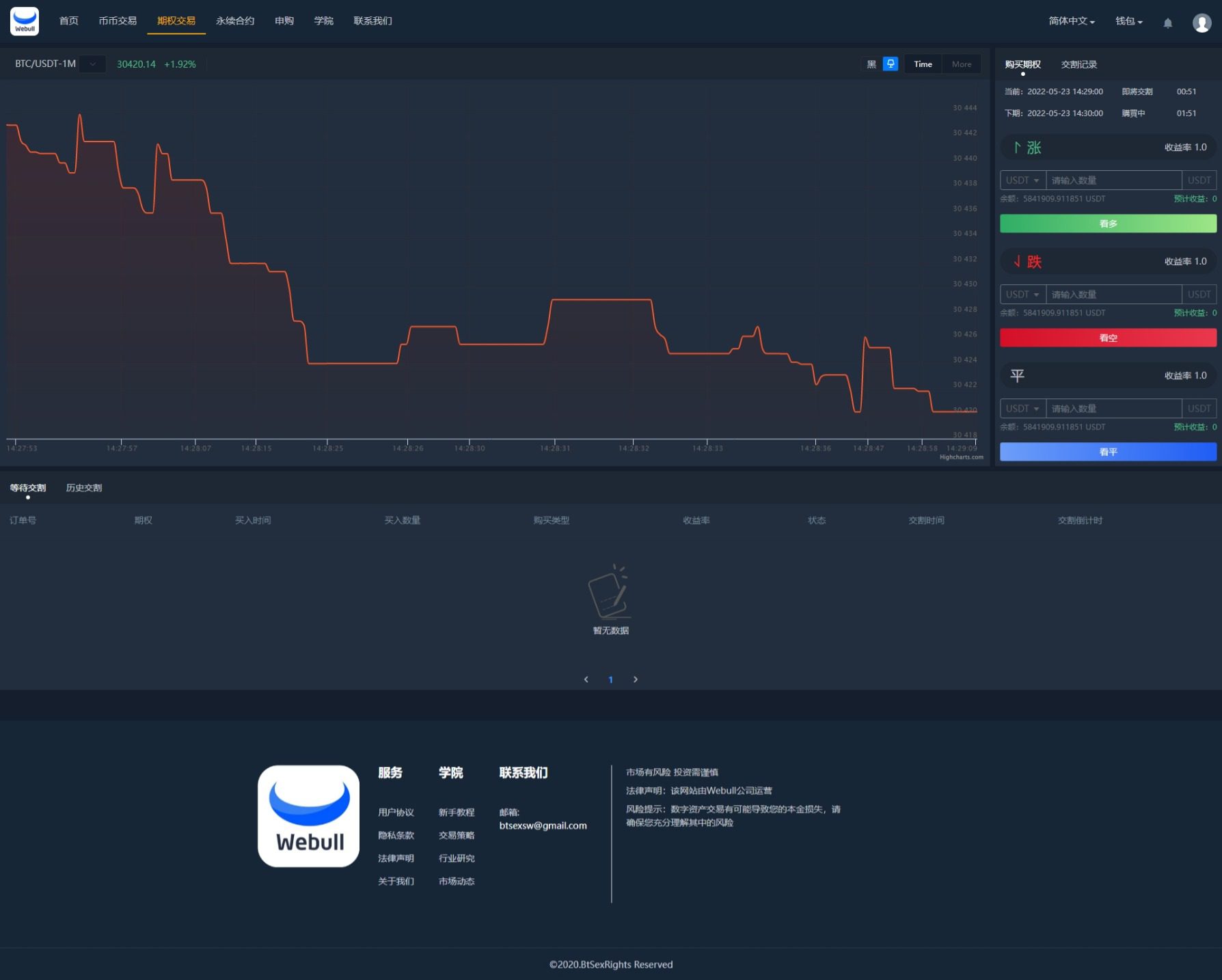Go to the previous page with the left arrow

(x=586, y=679)
